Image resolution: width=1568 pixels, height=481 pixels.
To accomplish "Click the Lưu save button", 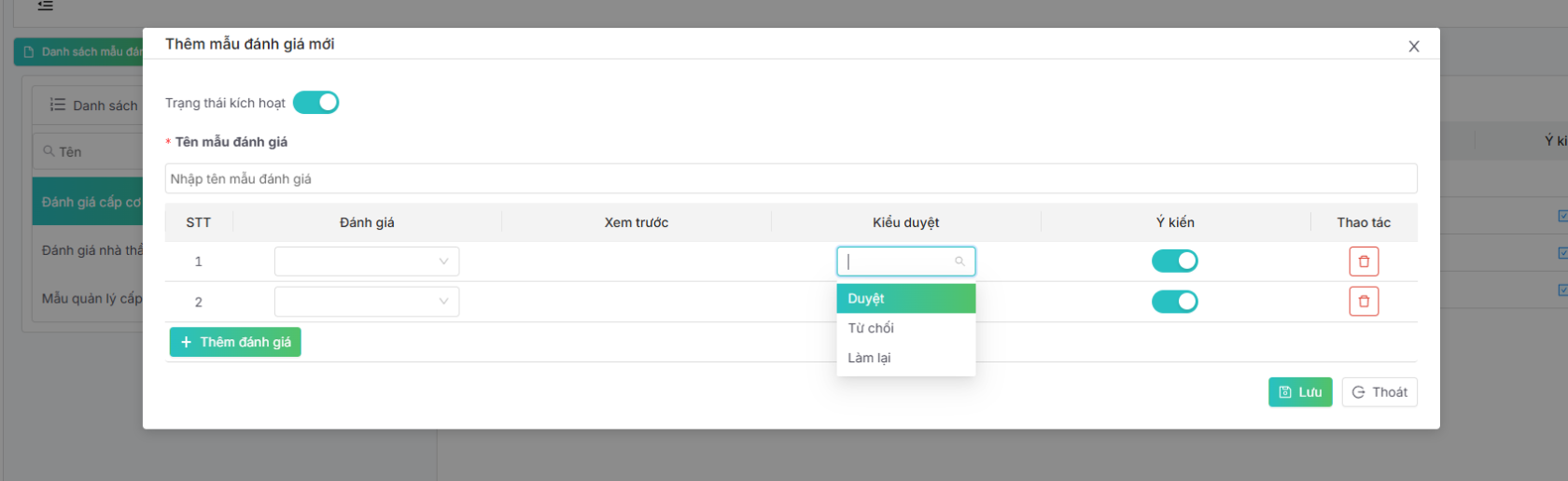I will coord(1299,392).
